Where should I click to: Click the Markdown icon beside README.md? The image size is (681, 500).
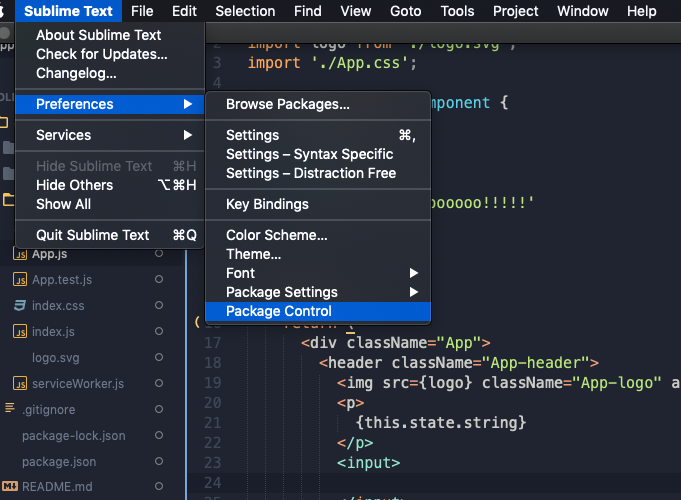pos(10,486)
